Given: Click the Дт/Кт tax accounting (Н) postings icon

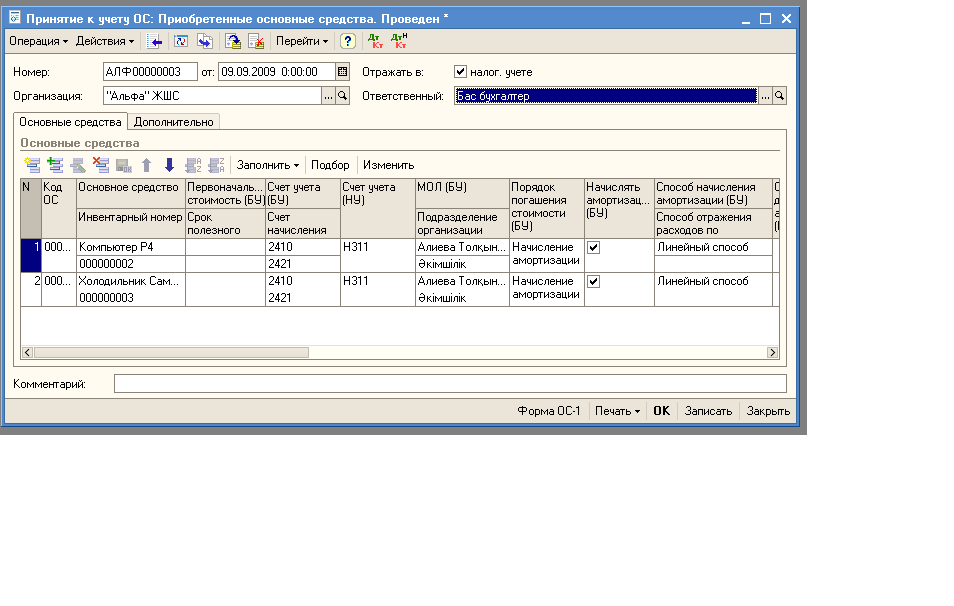Looking at the screenshot, I should coord(399,41).
